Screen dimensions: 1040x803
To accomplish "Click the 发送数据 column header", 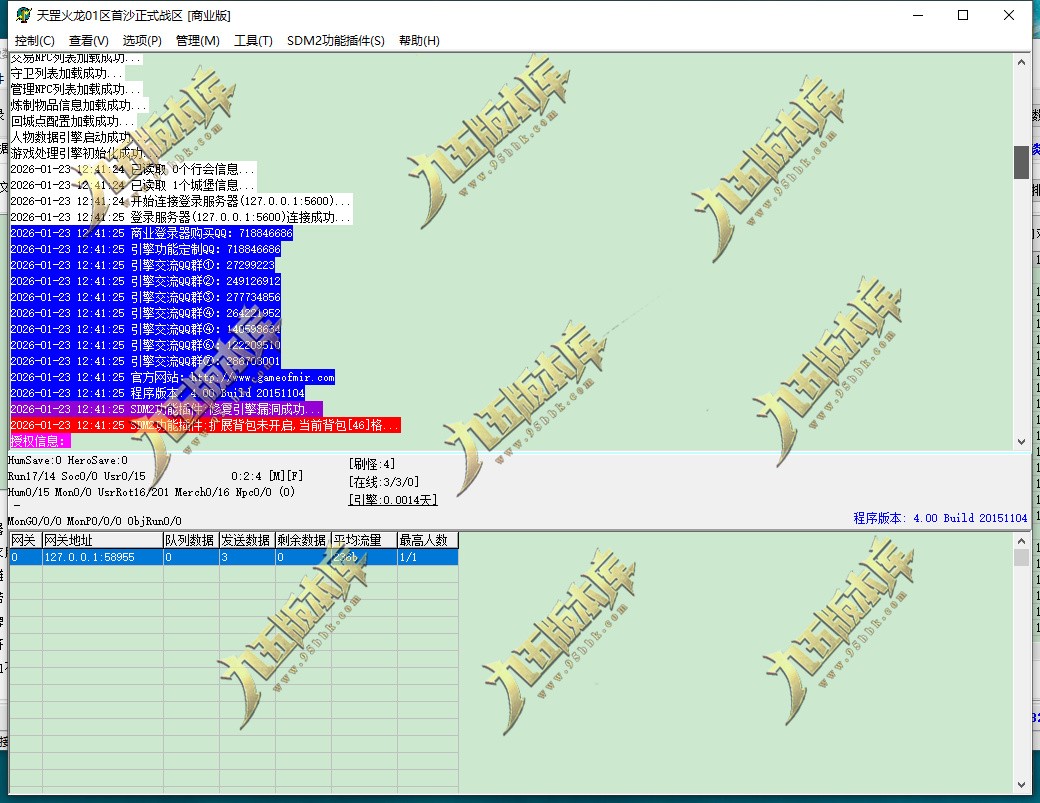I will click(247, 540).
